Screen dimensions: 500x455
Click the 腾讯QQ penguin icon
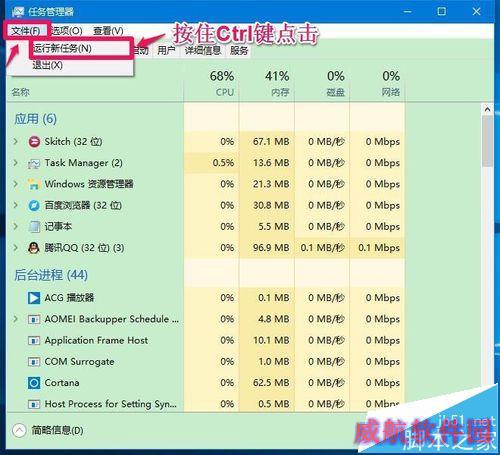[34, 248]
